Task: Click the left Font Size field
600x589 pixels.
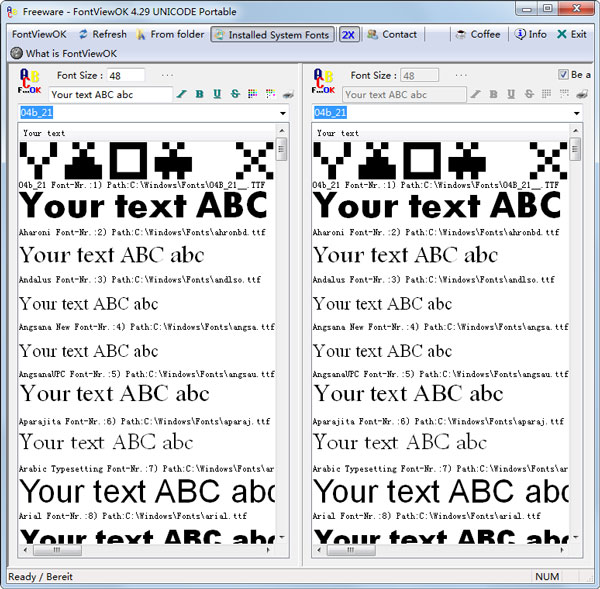Action: (x=126, y=75)
